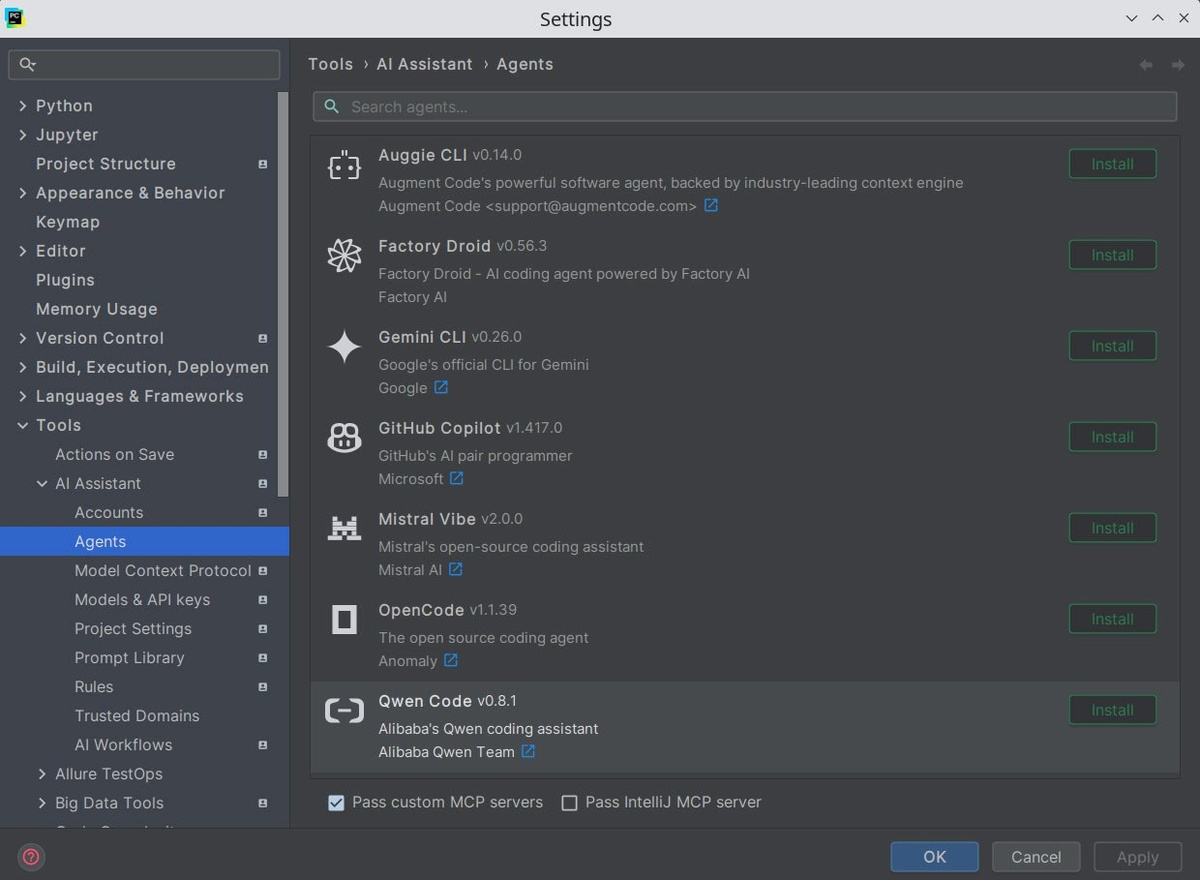Open Anomaly external link icon
This screenshot has width=1200, height=880.
point(450,660)
